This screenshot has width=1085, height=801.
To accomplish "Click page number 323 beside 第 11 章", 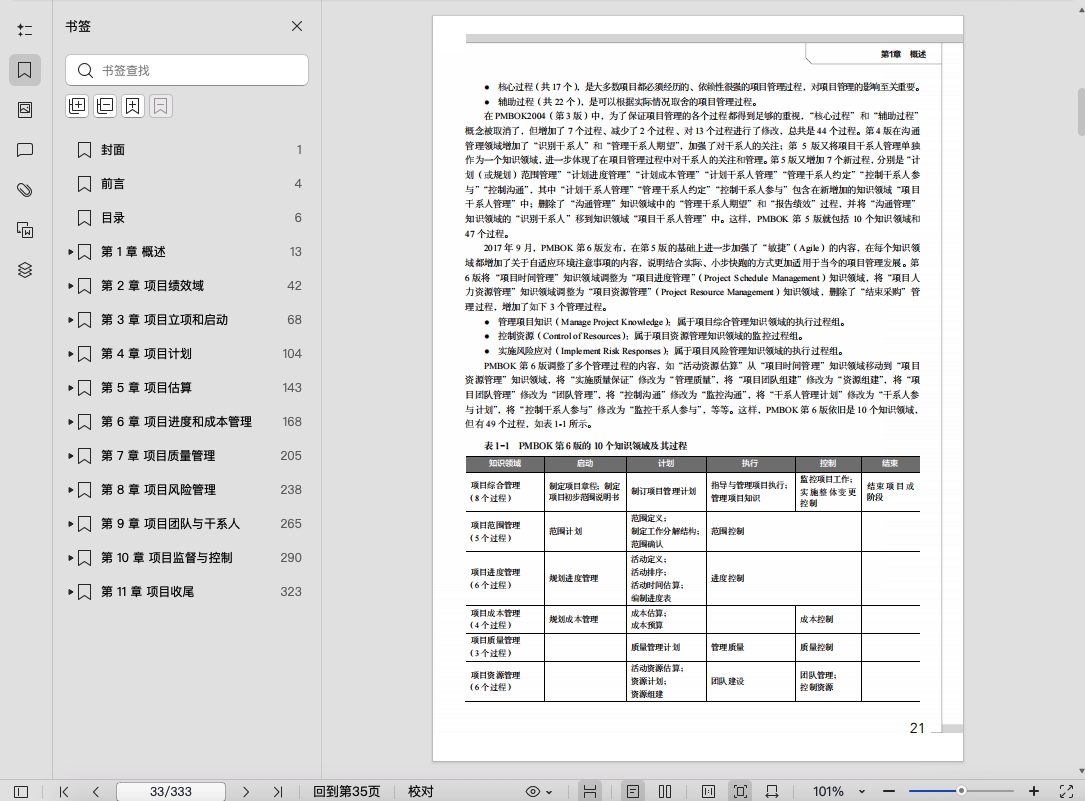I will point(291,591).
